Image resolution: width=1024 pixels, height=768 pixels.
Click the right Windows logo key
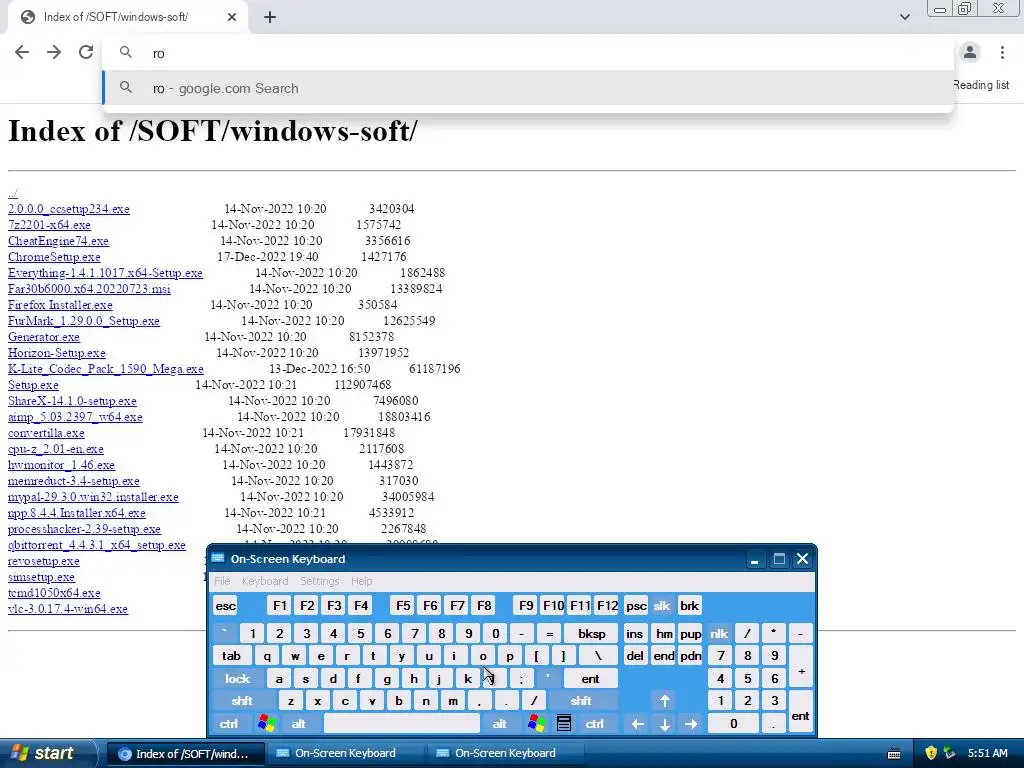click(536, 724)
